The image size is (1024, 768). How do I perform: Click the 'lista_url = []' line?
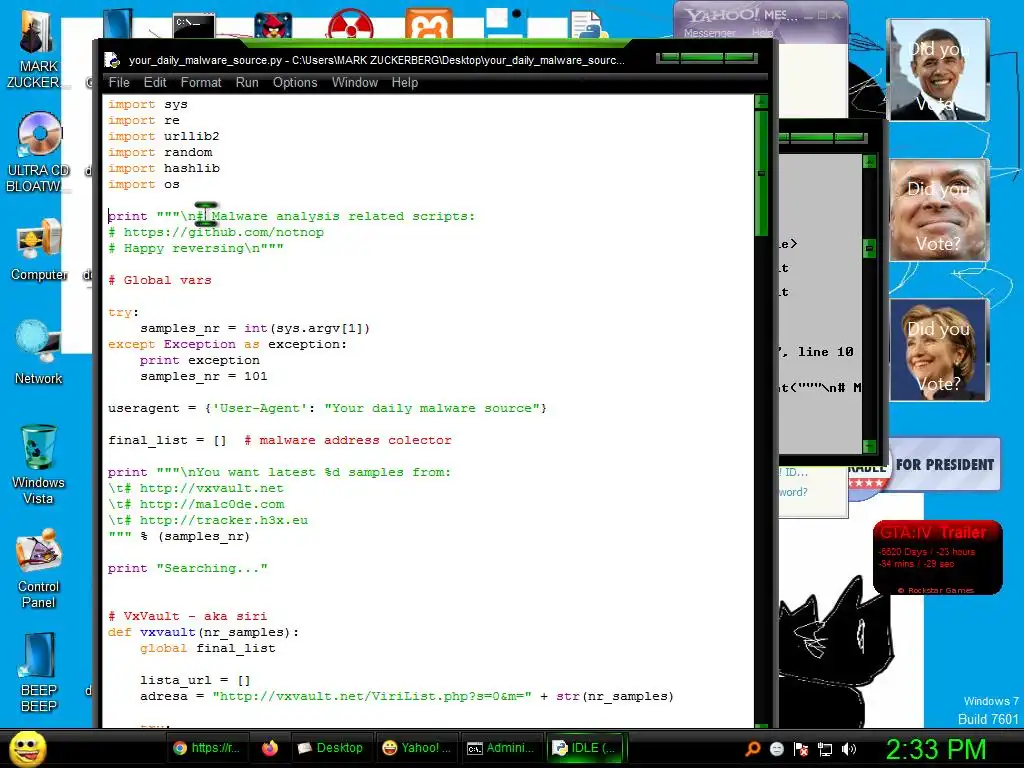click(195, 680)
